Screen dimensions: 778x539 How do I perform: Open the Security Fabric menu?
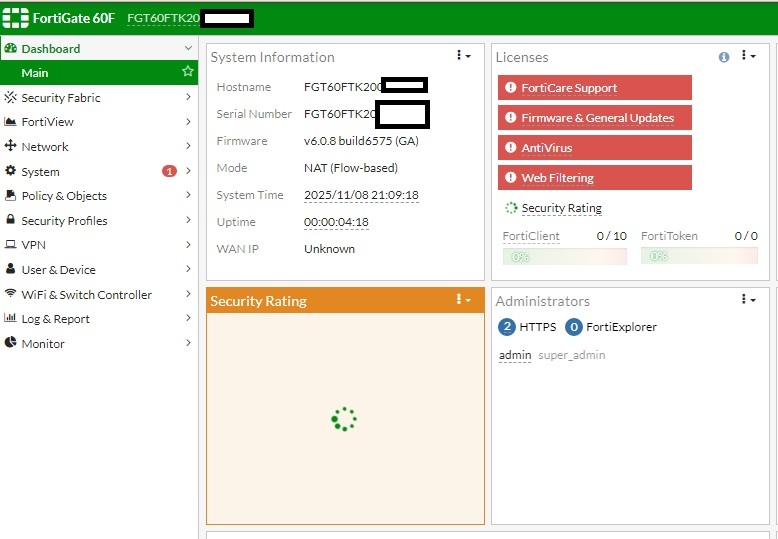(x=99, y=97)
